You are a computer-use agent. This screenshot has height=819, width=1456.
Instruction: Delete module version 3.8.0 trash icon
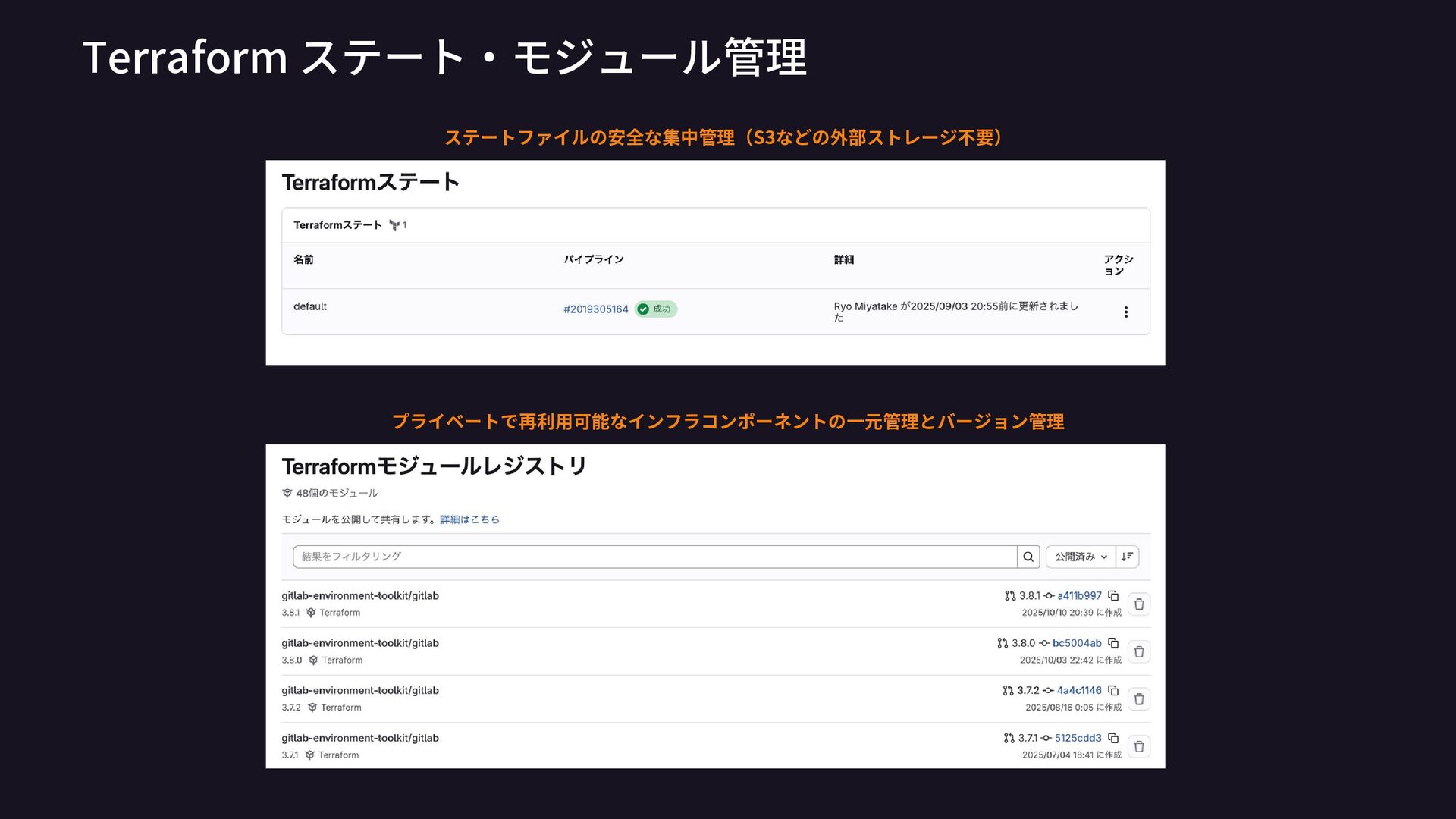point(1138,652)
